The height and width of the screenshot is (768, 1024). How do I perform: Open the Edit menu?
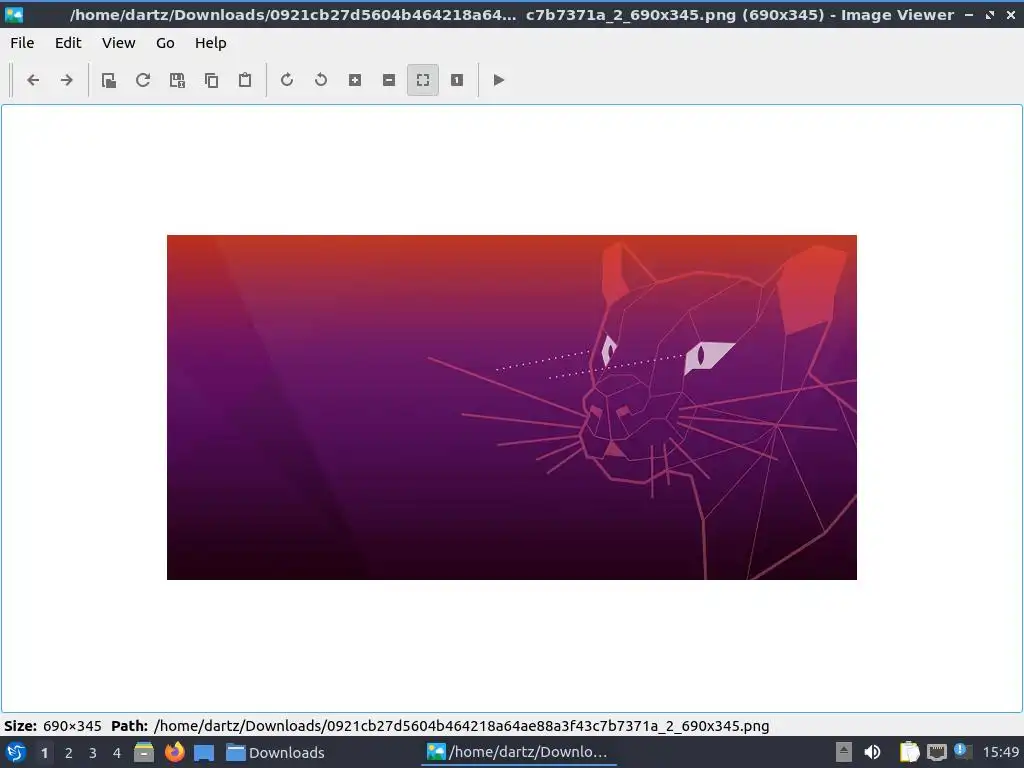pos(68,43)
